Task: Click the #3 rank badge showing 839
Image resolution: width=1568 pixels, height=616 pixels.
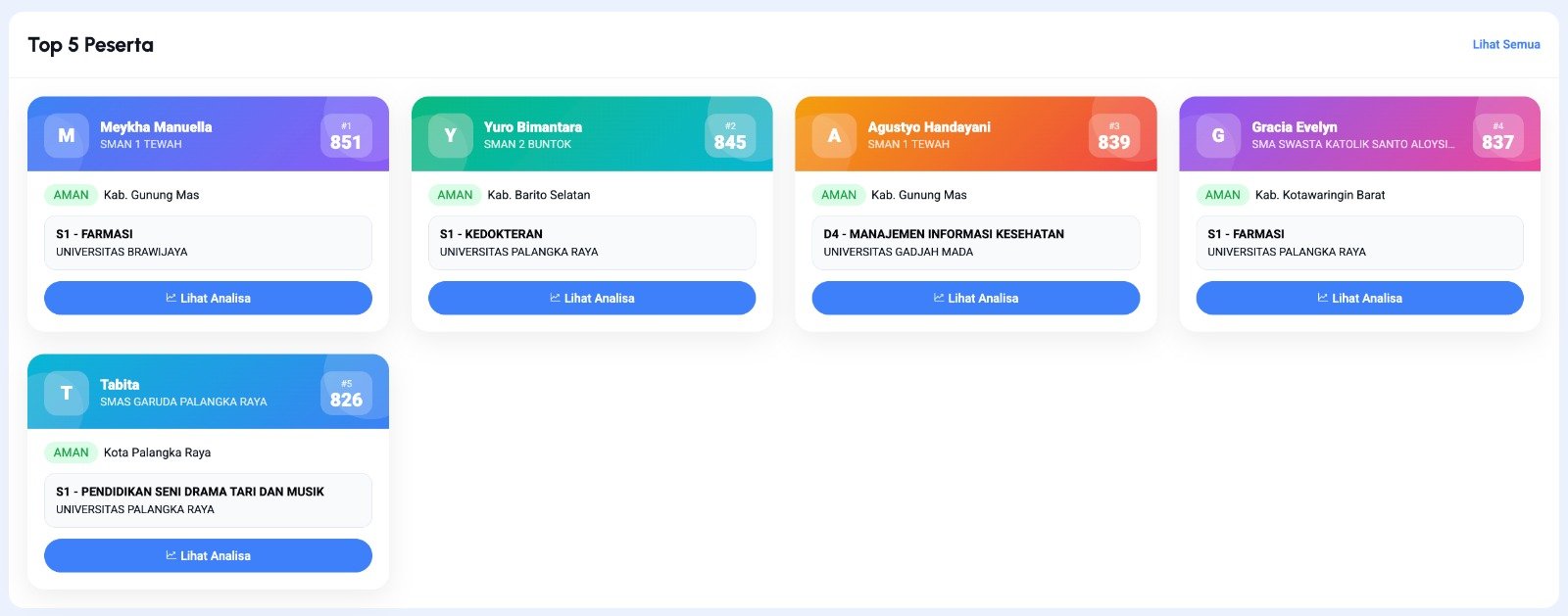Action: tap(1114, 136)
